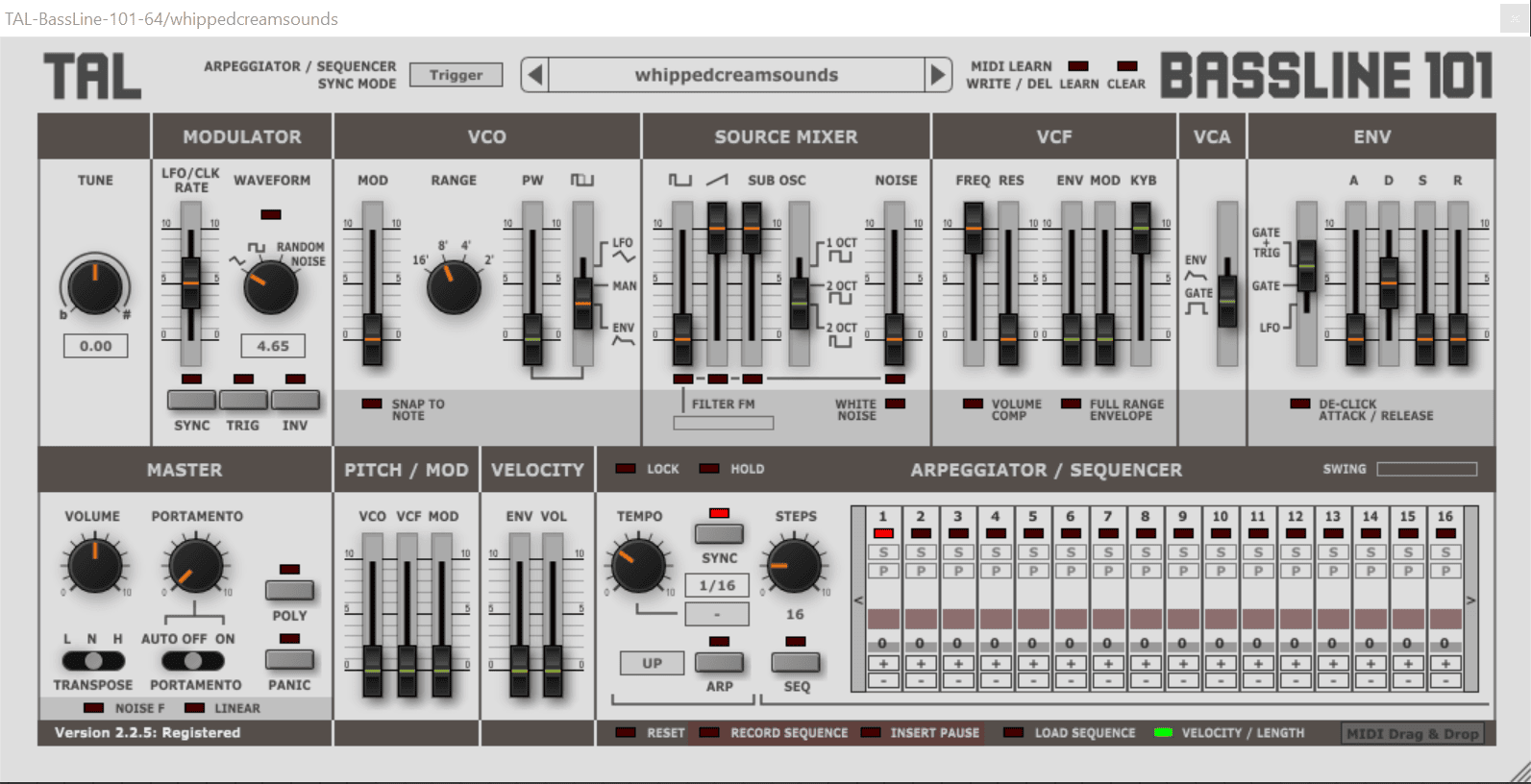Toggle the MIDI Learn LED
Image resolution: width=1531 pixels, height=784 pixels.
pyautogui.click(x=1078, y=66)
